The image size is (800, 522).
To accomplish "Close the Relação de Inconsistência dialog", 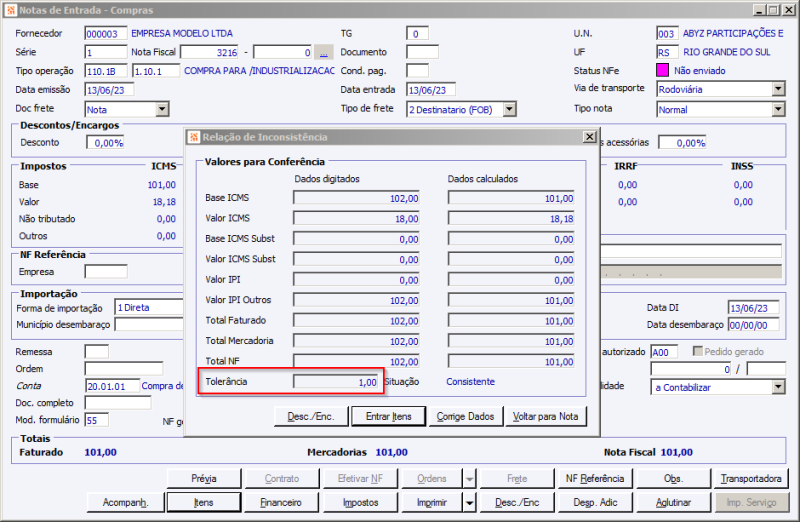I will pyautogui.click(x=588, y=137).
